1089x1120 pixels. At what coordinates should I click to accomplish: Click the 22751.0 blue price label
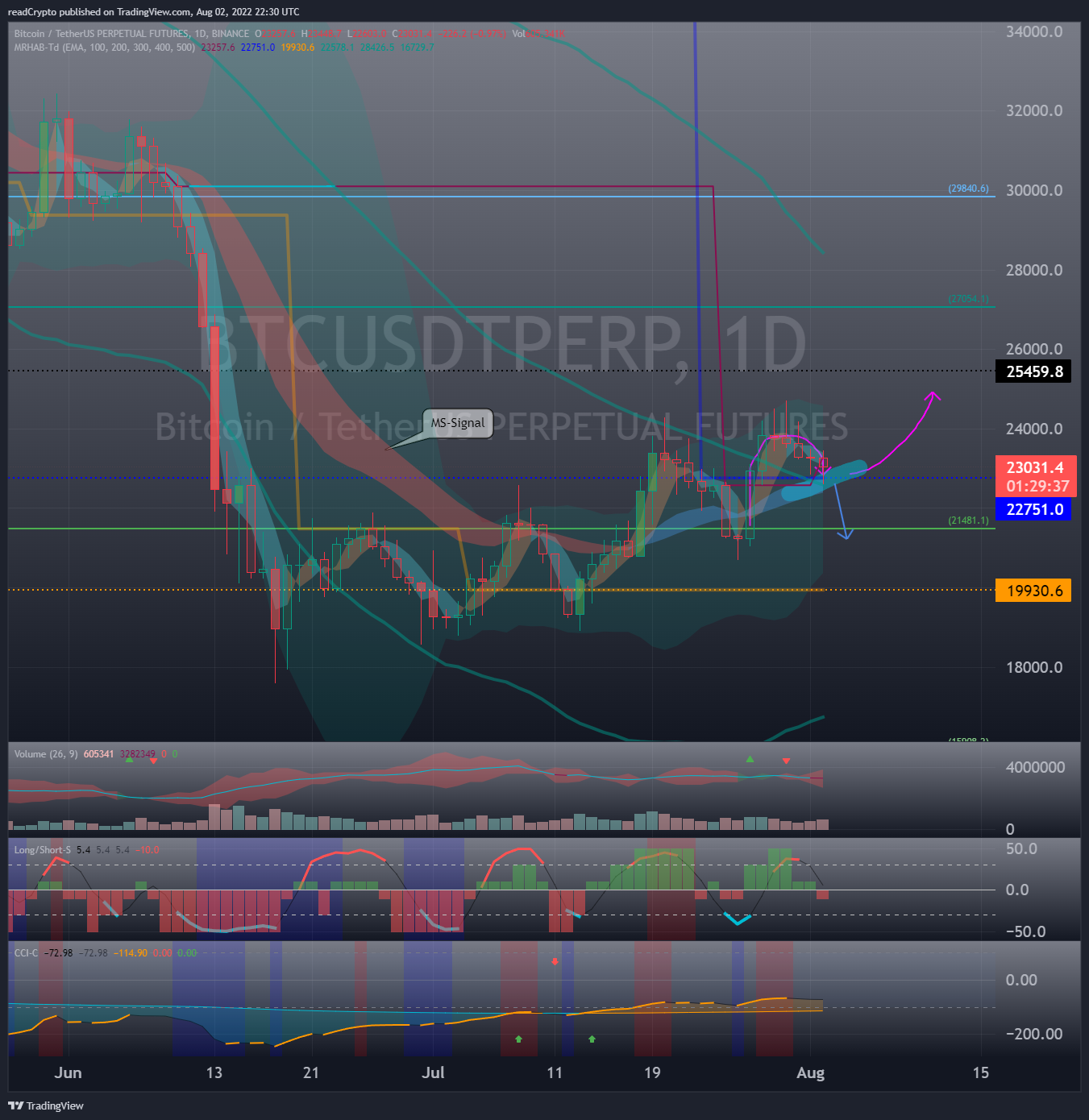click(x=1034, y=509)
